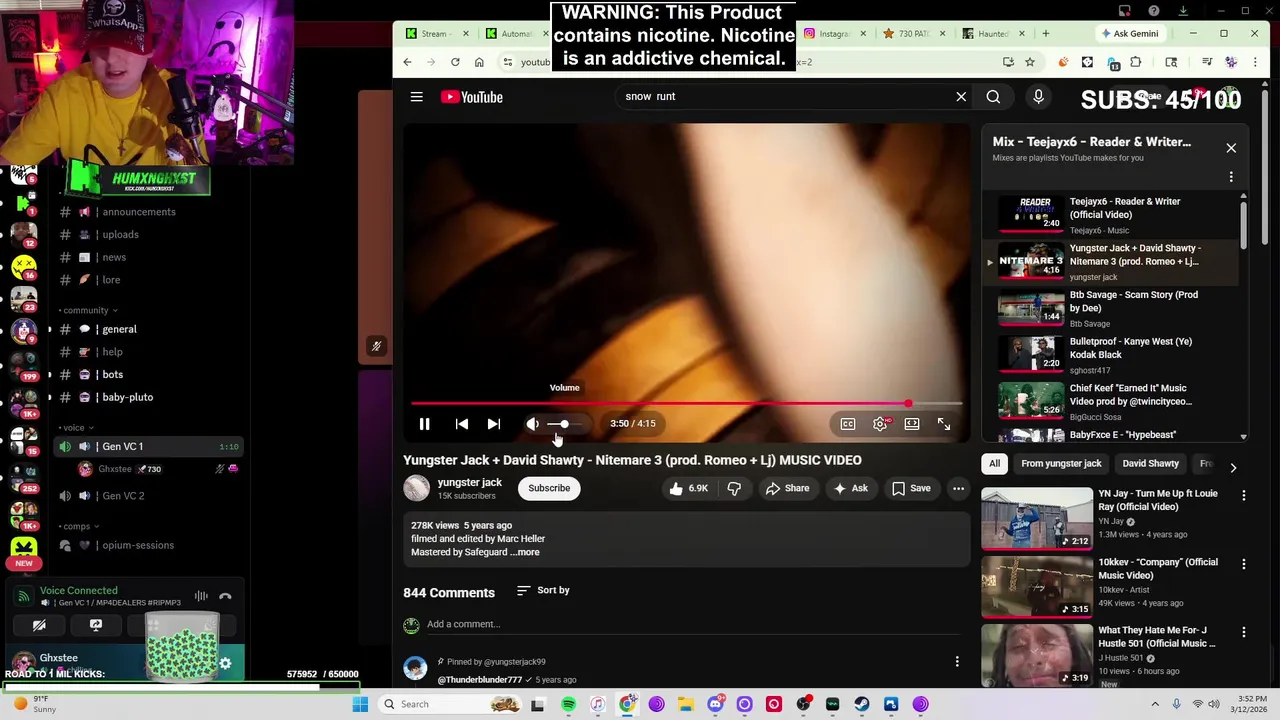Bookmark this page with star icon
The image size is (1280, 720).
point(1030,62)
